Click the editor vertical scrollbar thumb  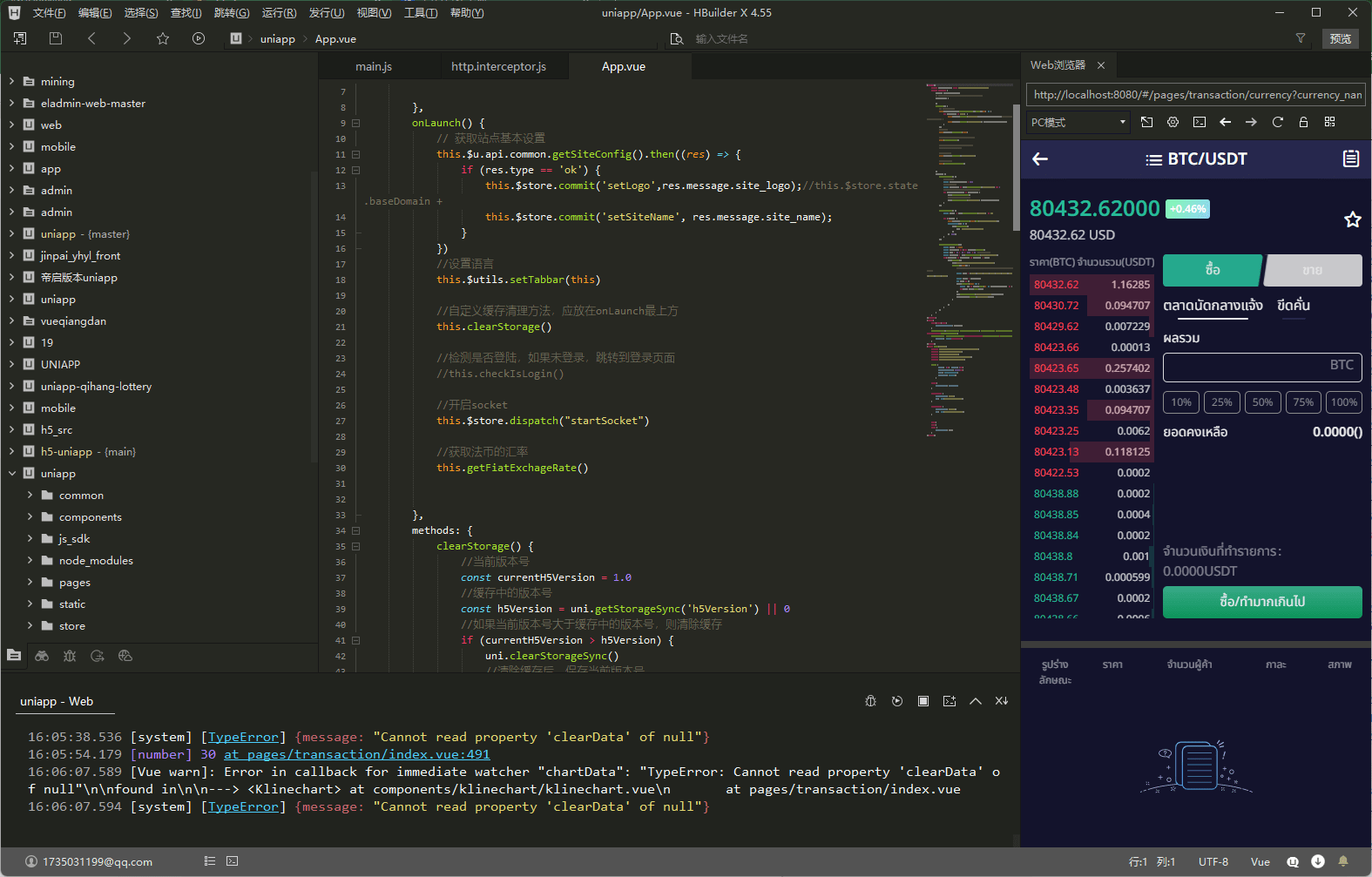pyautogui.click(x=1016, y=165)
